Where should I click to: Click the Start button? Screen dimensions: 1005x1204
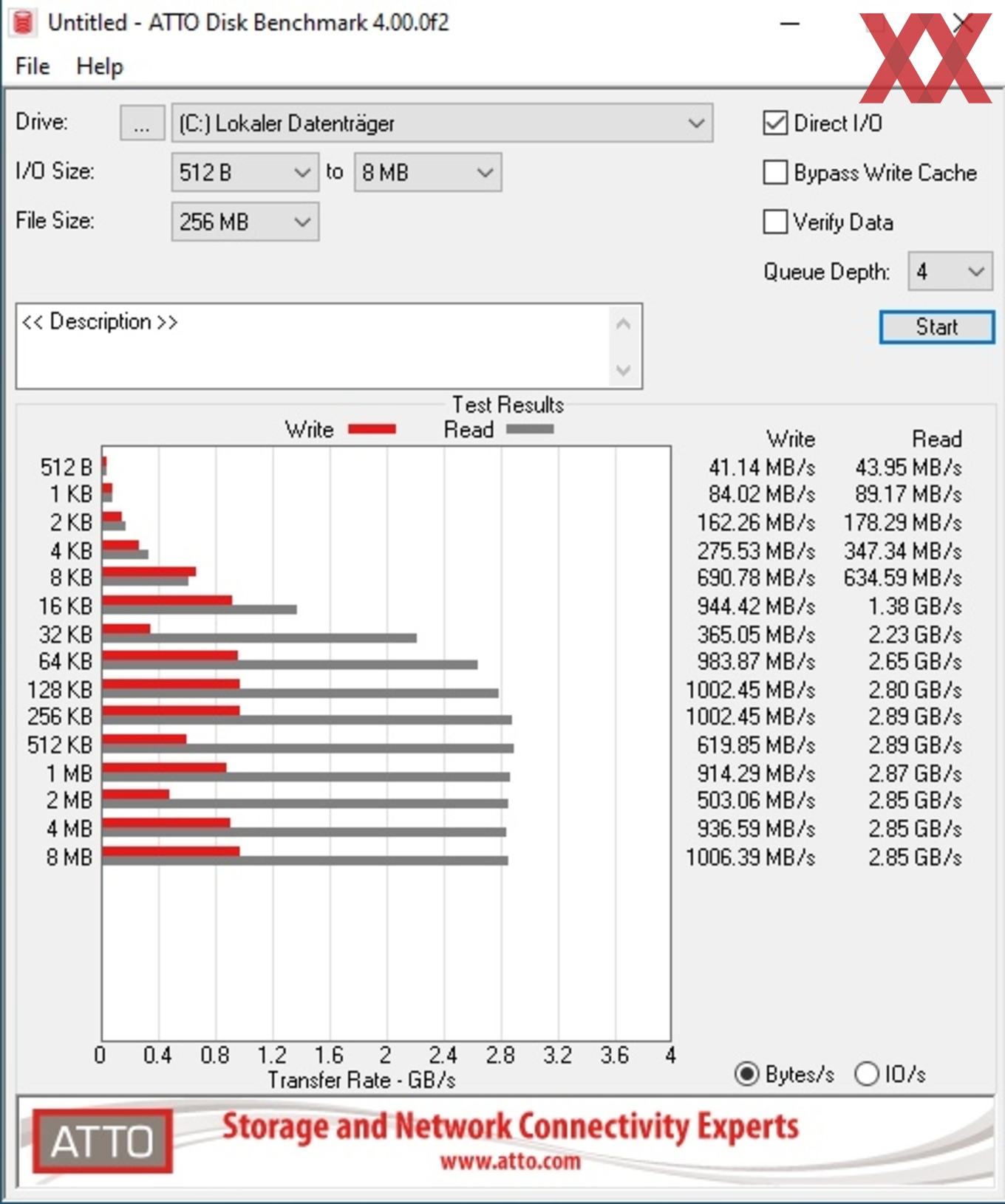tap(937, 326)
